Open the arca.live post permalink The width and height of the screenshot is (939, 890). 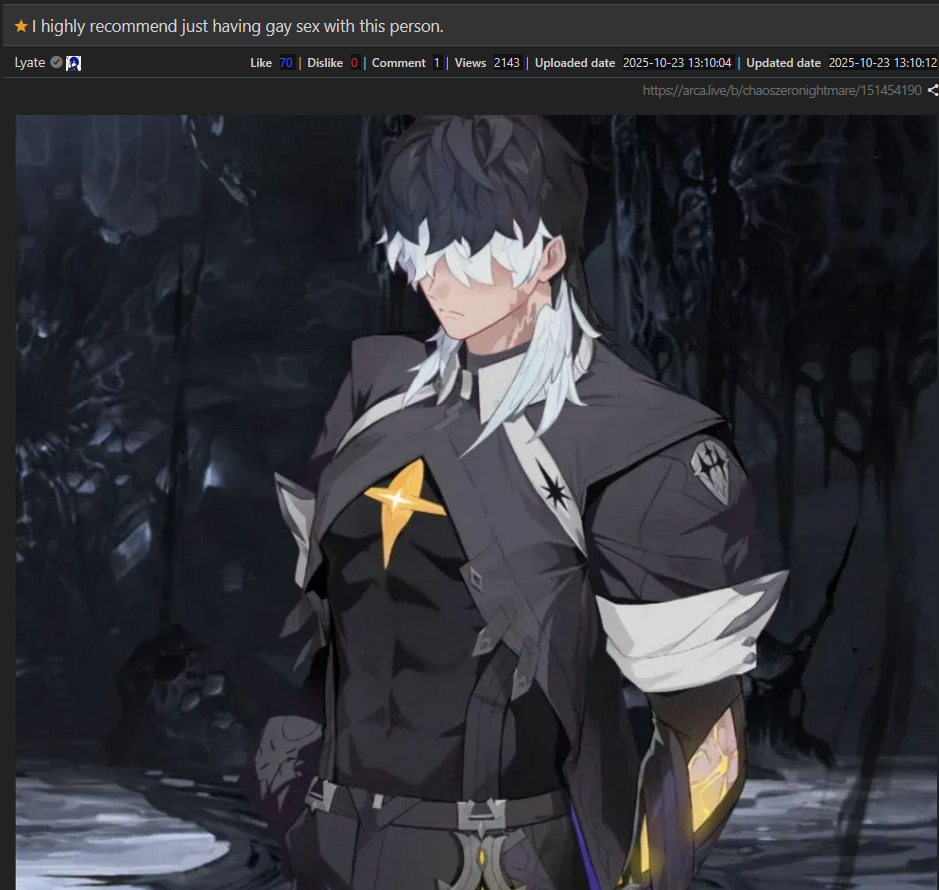782,90
